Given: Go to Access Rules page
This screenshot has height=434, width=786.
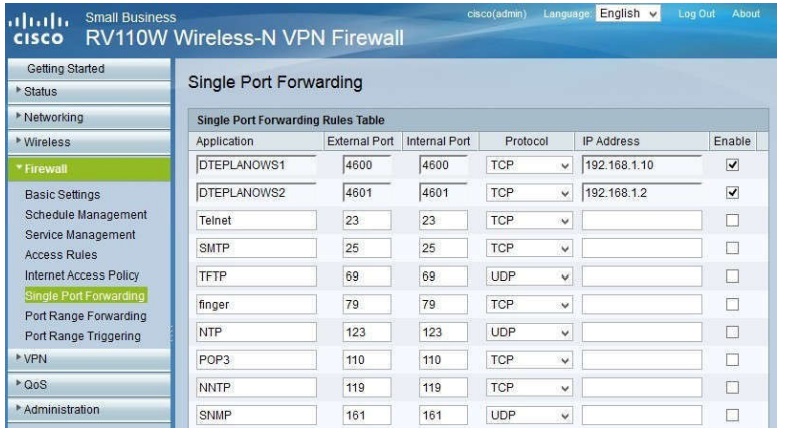Looking at the screenshot, I should (61, 254).
